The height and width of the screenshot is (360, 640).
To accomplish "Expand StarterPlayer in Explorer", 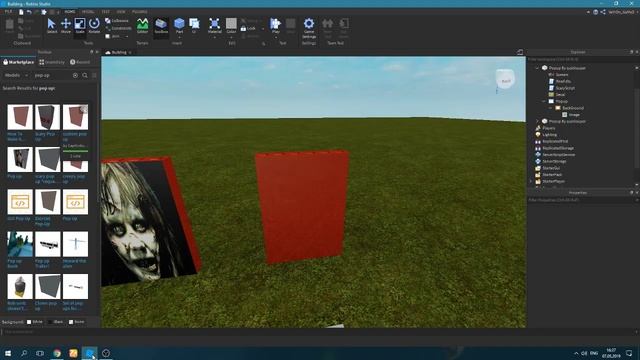I will pyautogui.click(x=531, y=181).
